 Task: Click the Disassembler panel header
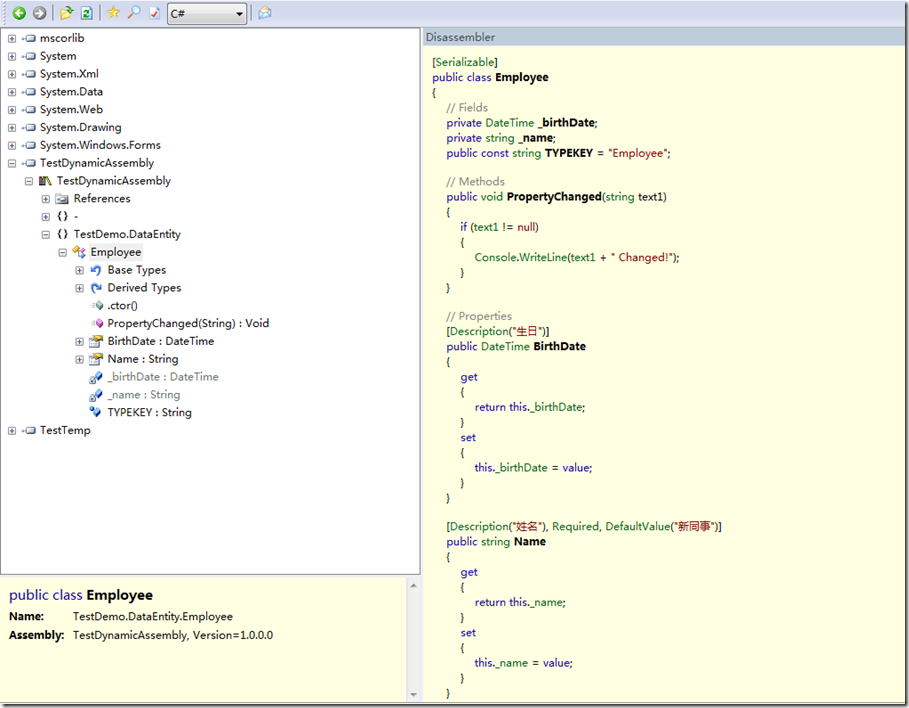(x=663, y=37)
